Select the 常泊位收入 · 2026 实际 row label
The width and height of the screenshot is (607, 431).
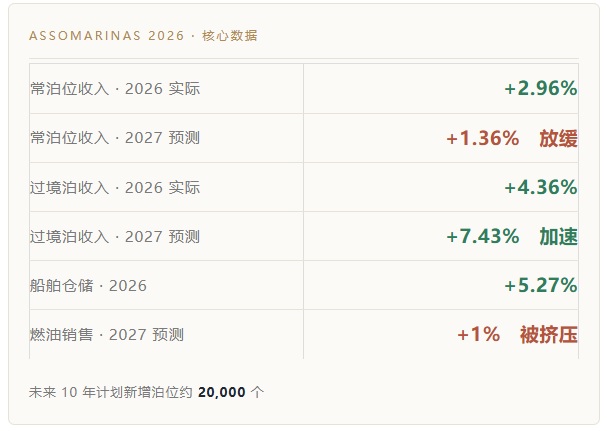click(115, 89)
